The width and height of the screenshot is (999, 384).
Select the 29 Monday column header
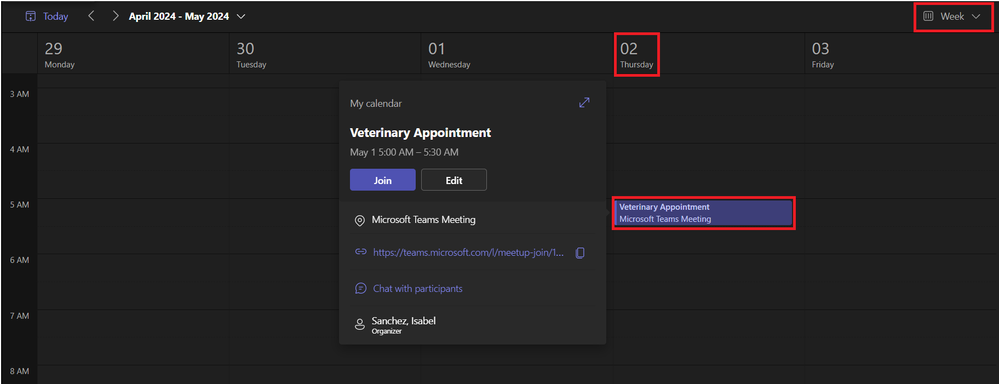coord(60,55)
